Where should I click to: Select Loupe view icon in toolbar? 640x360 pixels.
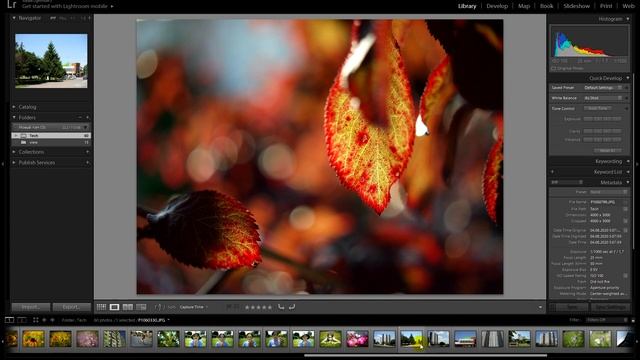click(114, 307)
